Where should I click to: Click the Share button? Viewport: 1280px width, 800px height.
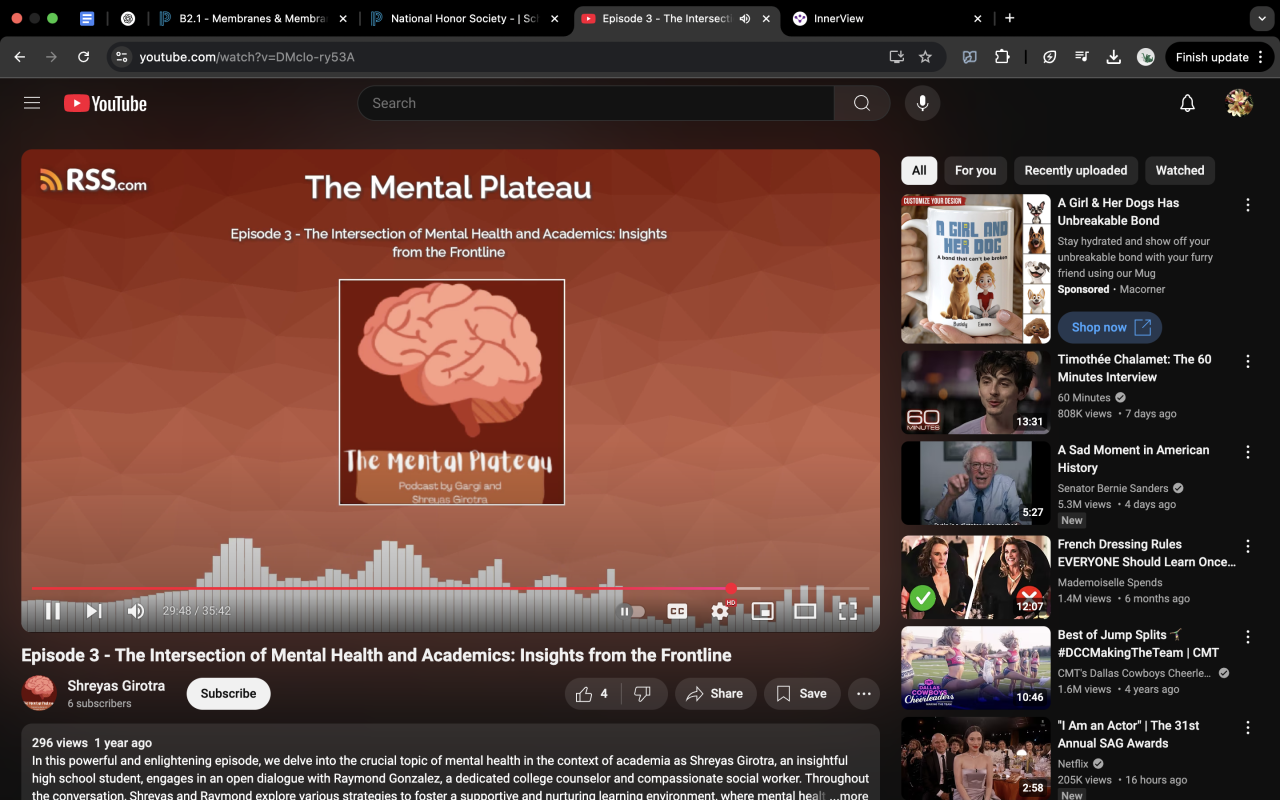point(715,693)
